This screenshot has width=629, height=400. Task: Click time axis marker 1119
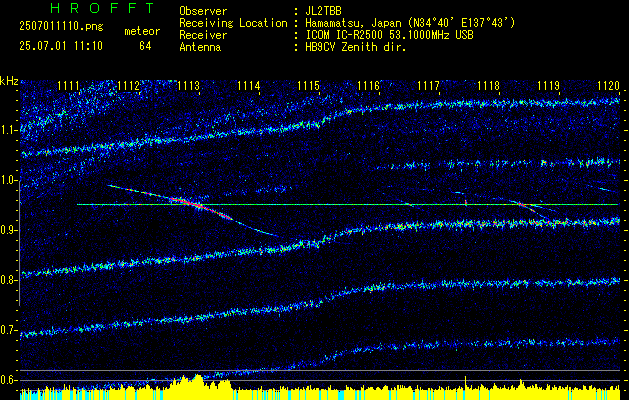pos(549,86)
